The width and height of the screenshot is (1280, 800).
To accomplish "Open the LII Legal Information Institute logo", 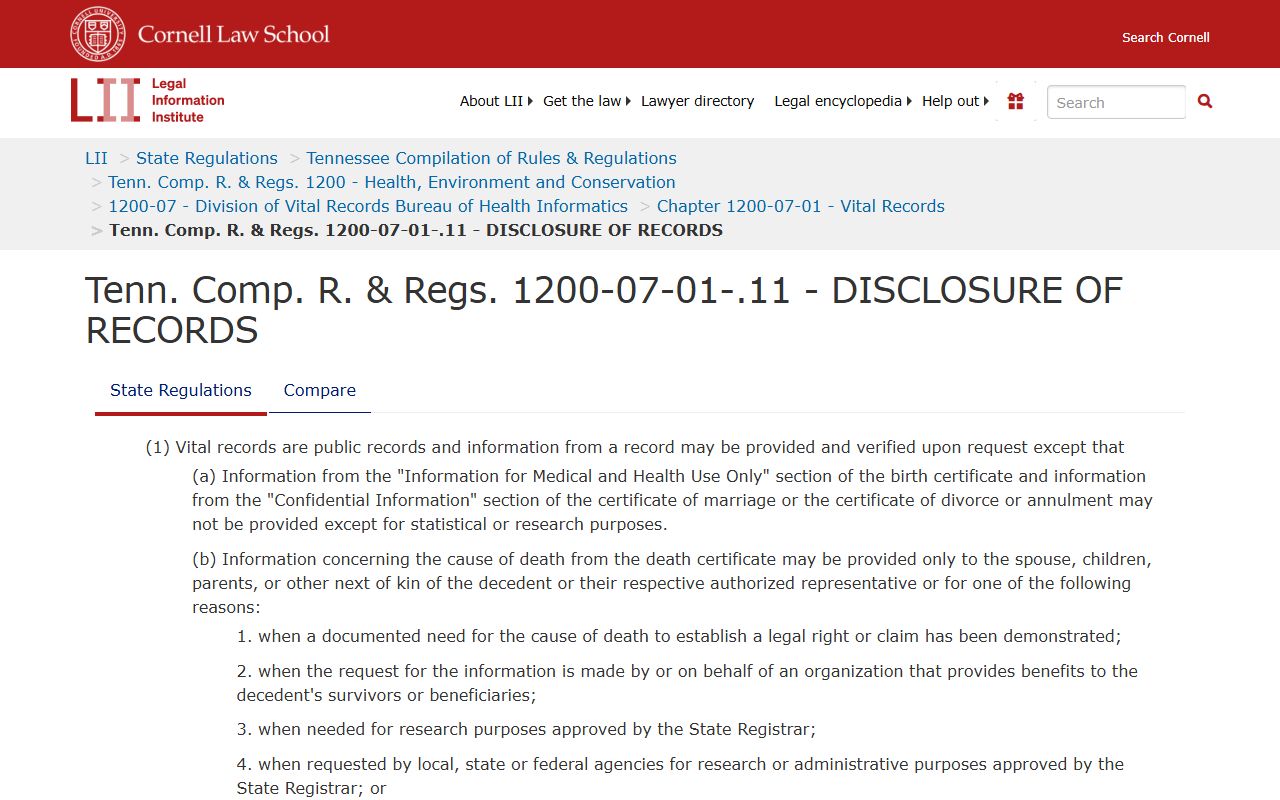I will (x=148, y=100).
